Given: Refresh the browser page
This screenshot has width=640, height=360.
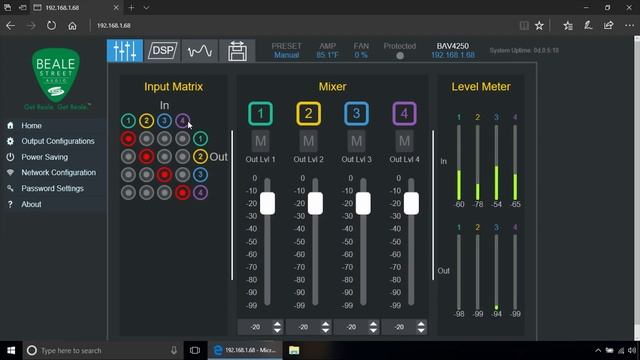Looking at the screenshot, I should (51, 25).
